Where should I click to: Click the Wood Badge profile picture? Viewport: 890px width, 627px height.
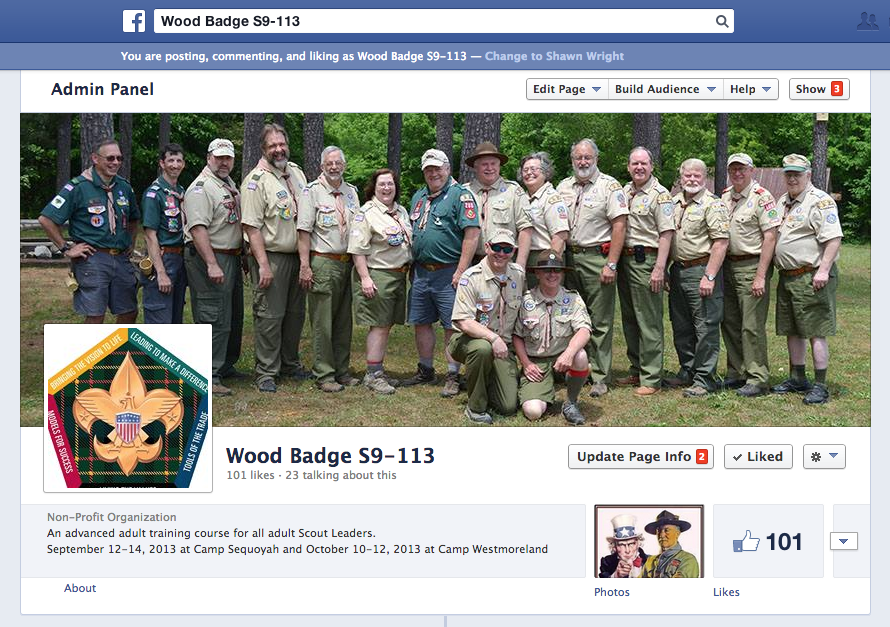point(128,408)
